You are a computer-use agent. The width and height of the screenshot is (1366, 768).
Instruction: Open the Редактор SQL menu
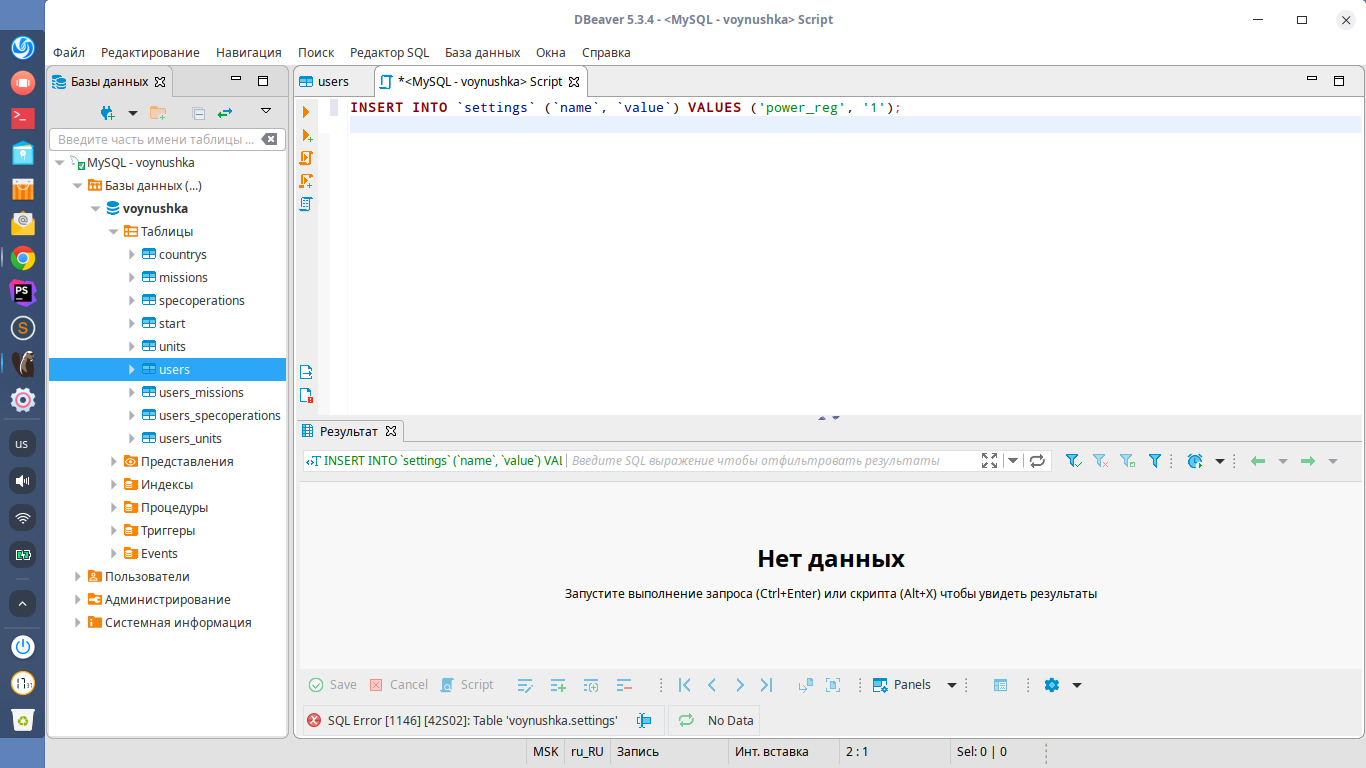tap(389, 52)
